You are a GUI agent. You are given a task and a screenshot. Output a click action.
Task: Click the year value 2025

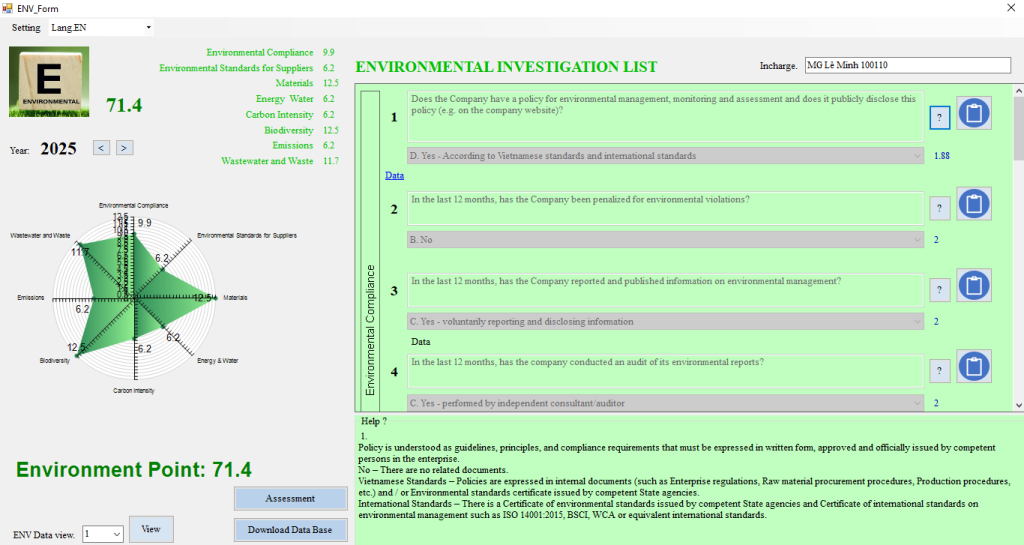point(59,149)
